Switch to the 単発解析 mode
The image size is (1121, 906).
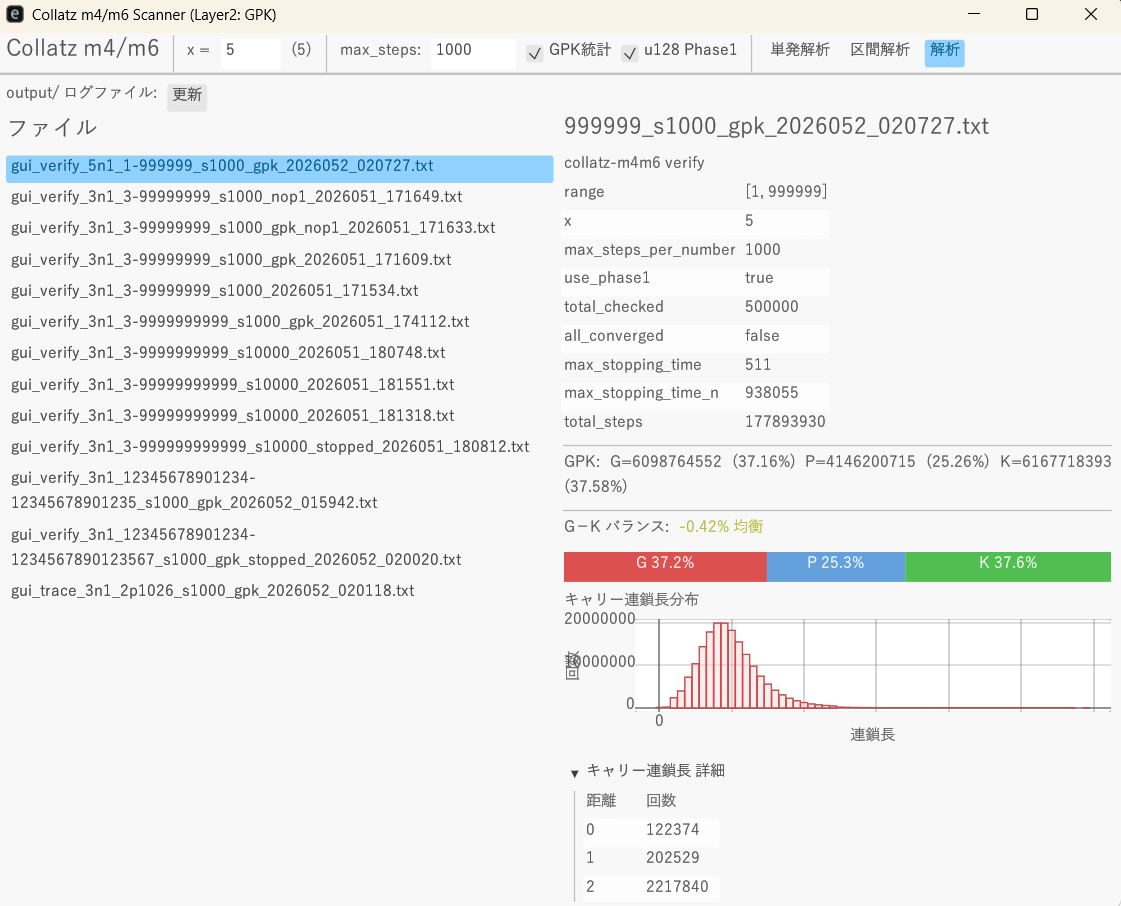[x=799, y=48]
